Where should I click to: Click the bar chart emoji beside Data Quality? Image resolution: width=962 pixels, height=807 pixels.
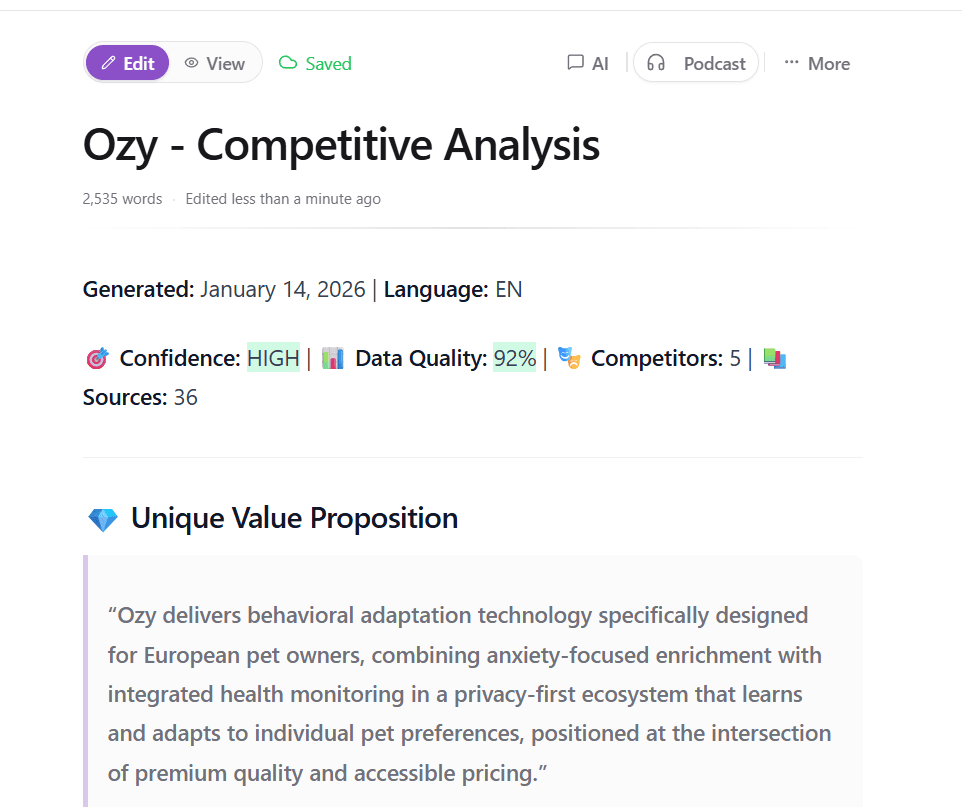pos(333,358)
